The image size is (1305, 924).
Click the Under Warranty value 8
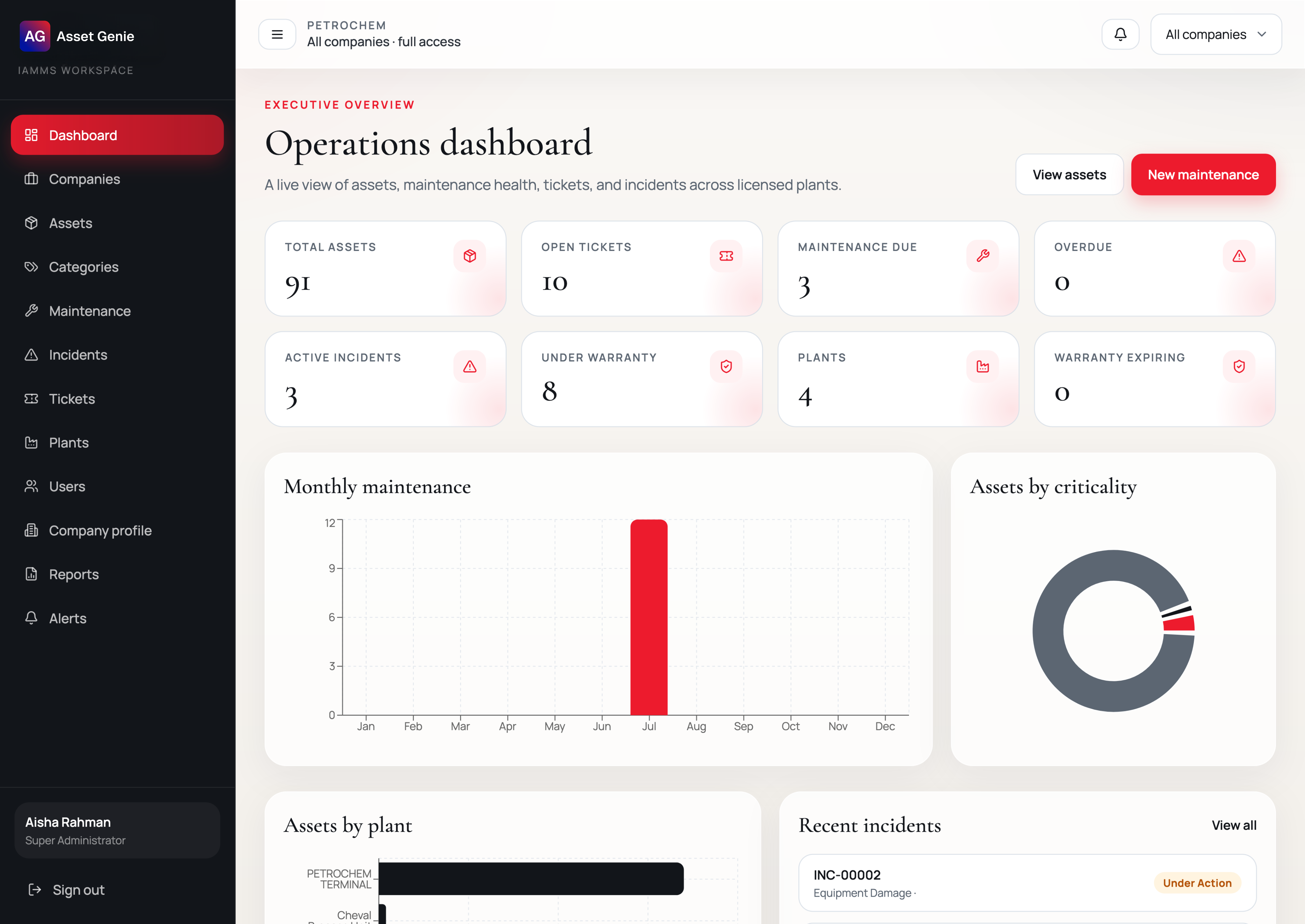pyautogui.click(x=549, y=391)
